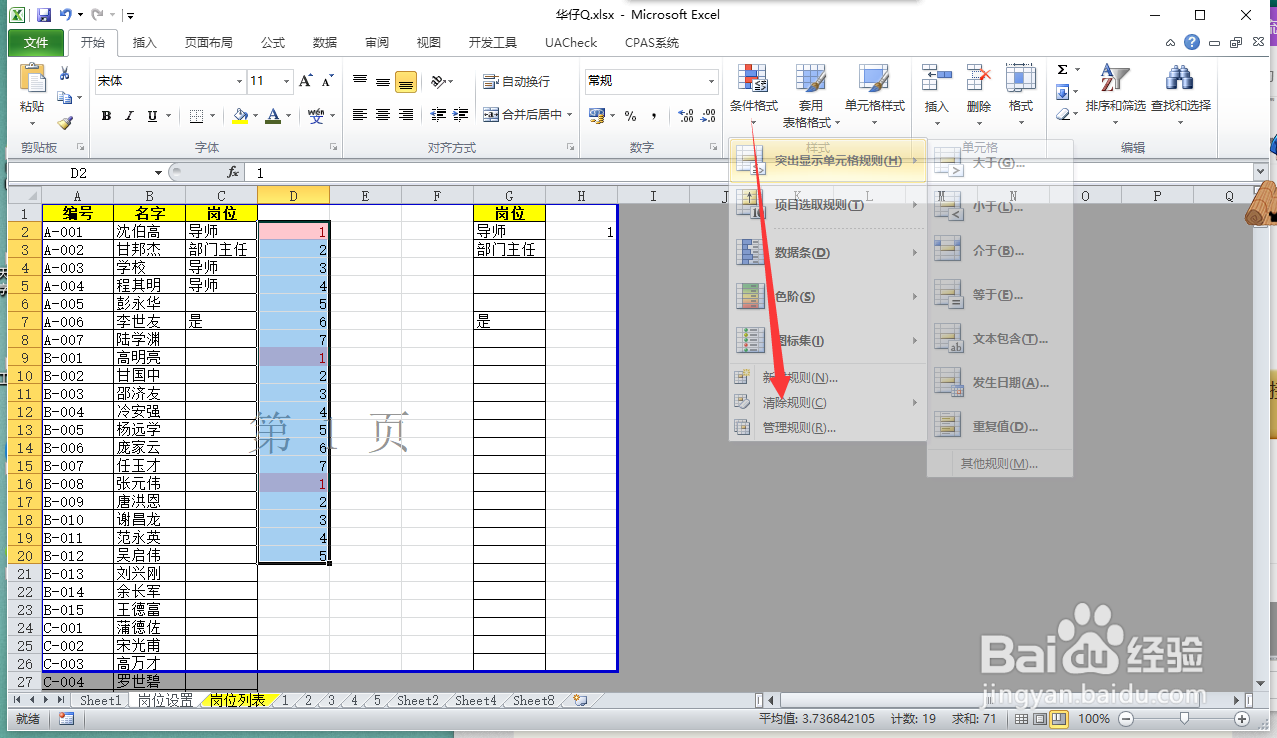Open the 文件 file tab
The width and height of the screenshot is (1277, 738).
[37, 43]
